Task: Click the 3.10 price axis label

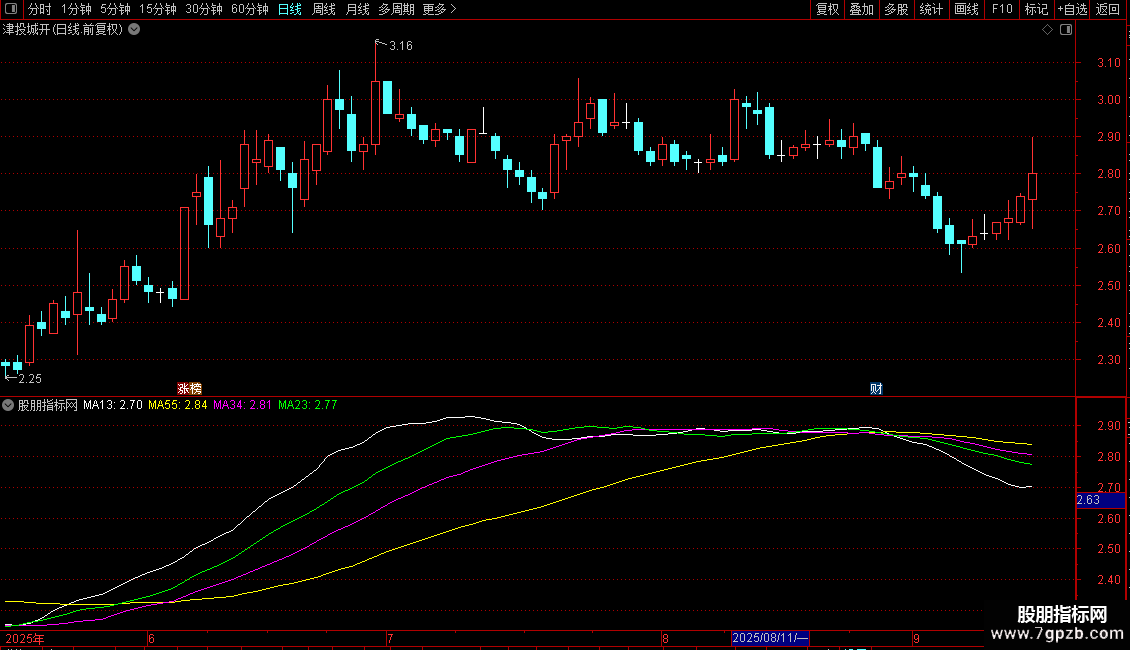Action: (x=1108, y=63)
